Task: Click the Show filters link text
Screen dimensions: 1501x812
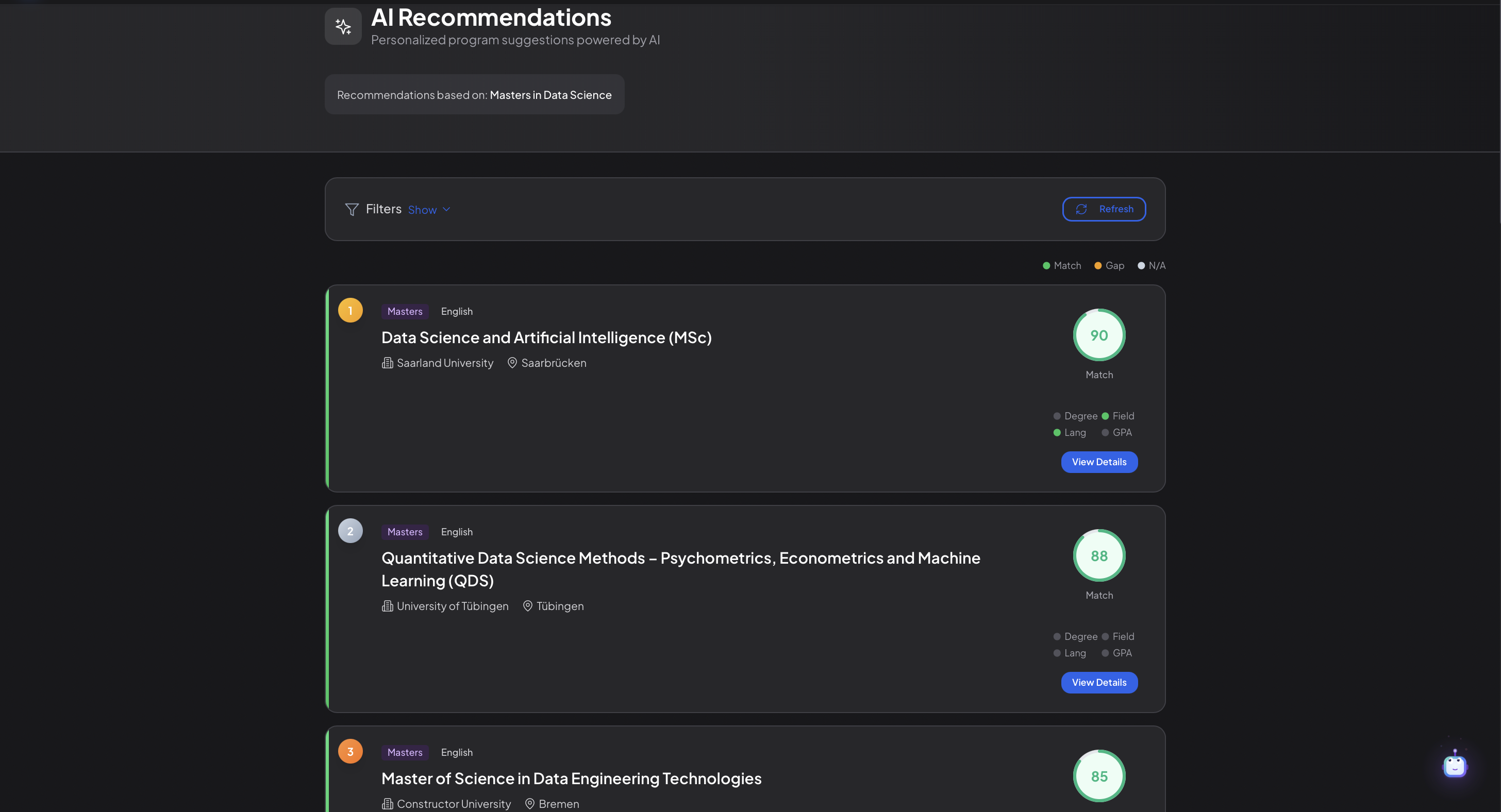Action: pyautogui.click(x=422, y=210)
